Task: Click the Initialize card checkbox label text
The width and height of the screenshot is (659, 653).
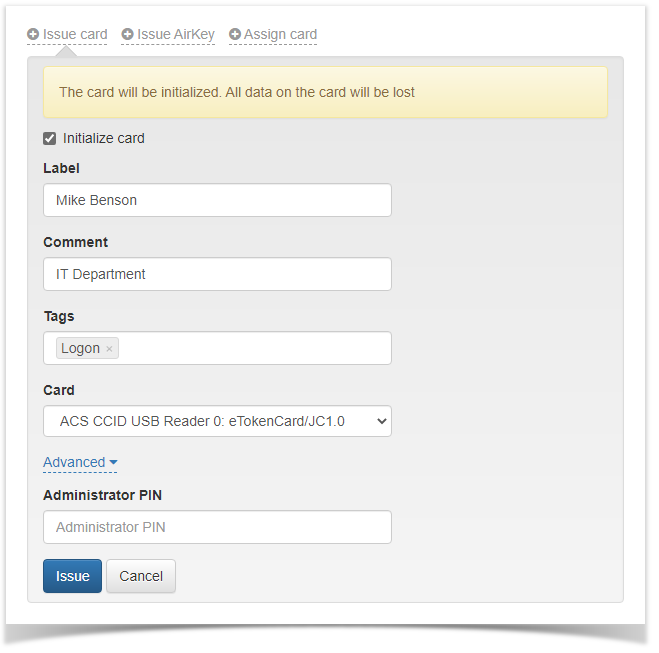Action: [103, 139]
